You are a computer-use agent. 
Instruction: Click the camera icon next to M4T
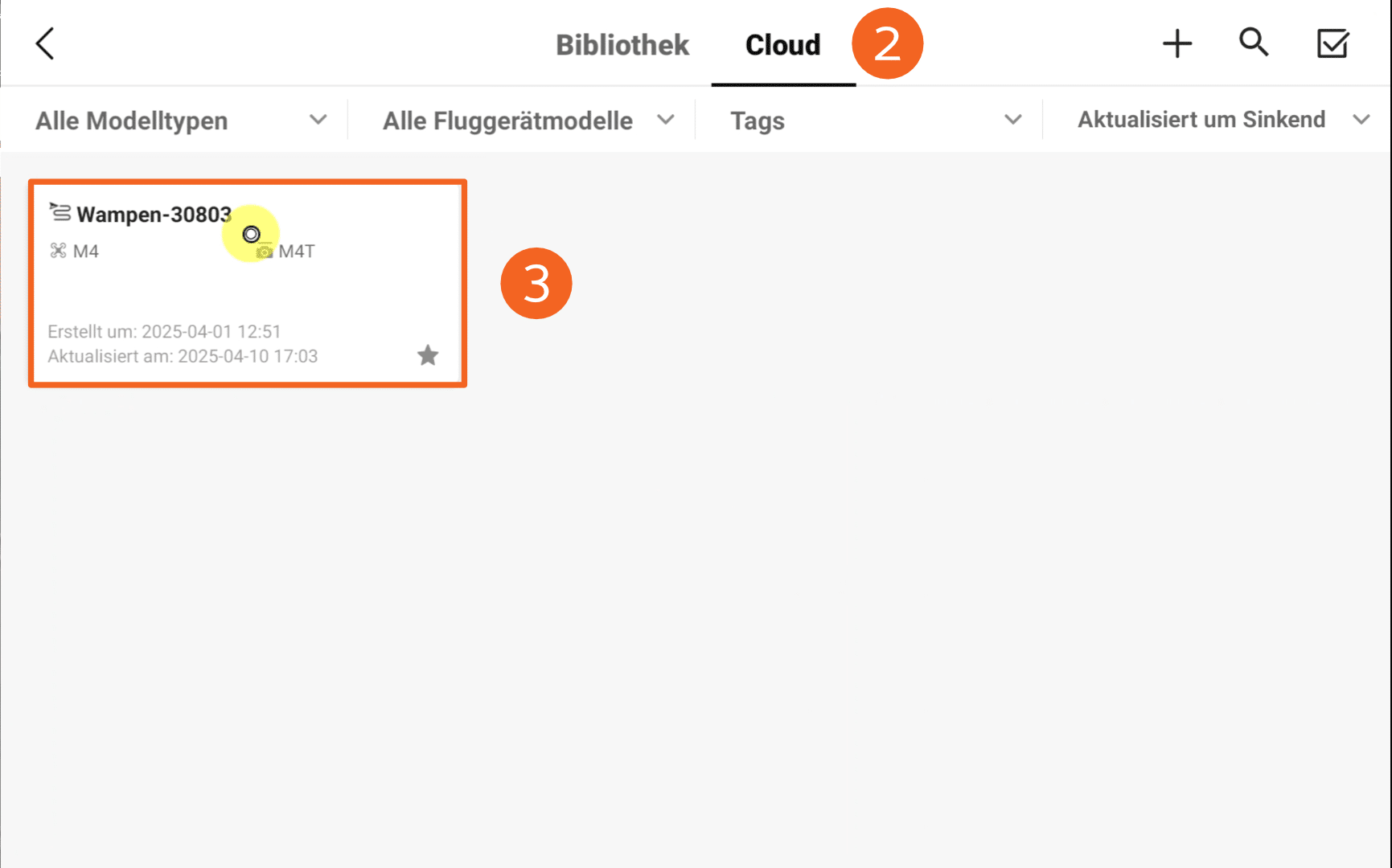(x=265, y=252)
